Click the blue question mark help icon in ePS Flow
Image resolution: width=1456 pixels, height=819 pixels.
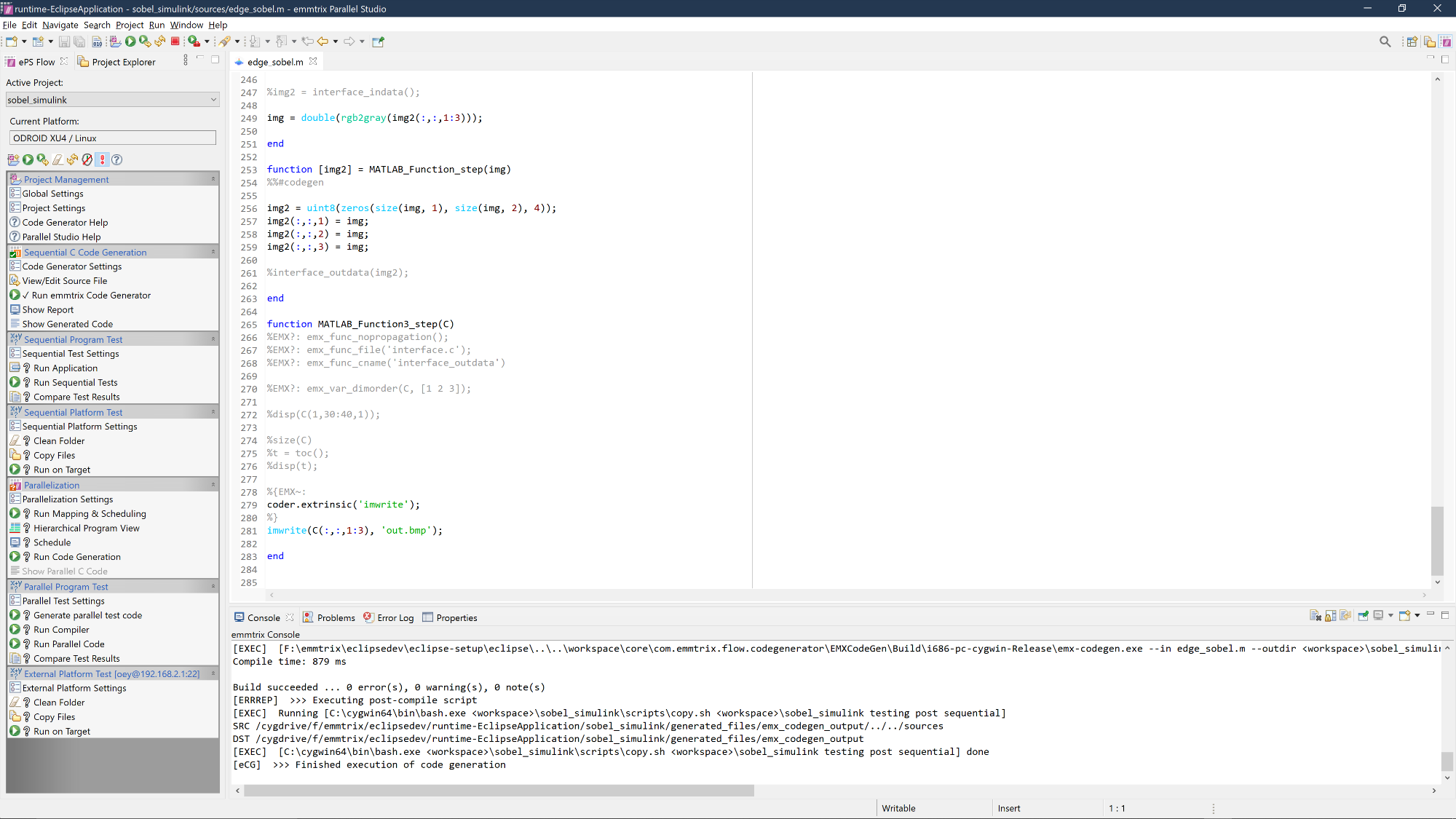pyautogui.click(x=116, y=159)
